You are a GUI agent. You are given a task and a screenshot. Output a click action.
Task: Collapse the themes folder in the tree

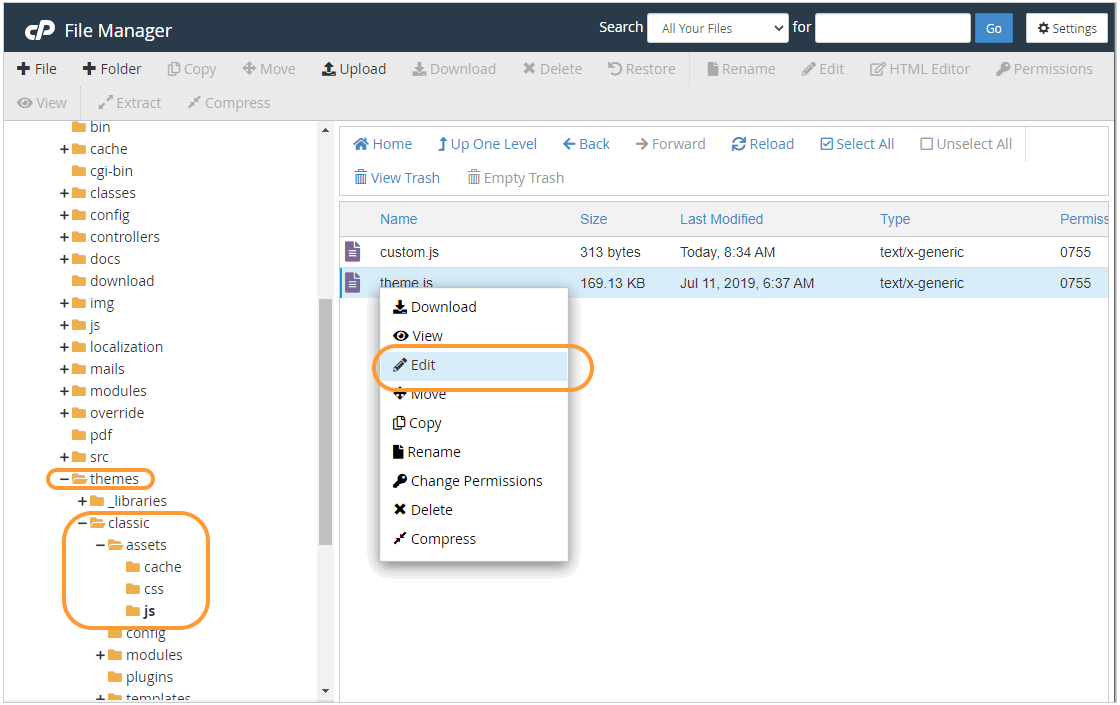tap(62, 478)
